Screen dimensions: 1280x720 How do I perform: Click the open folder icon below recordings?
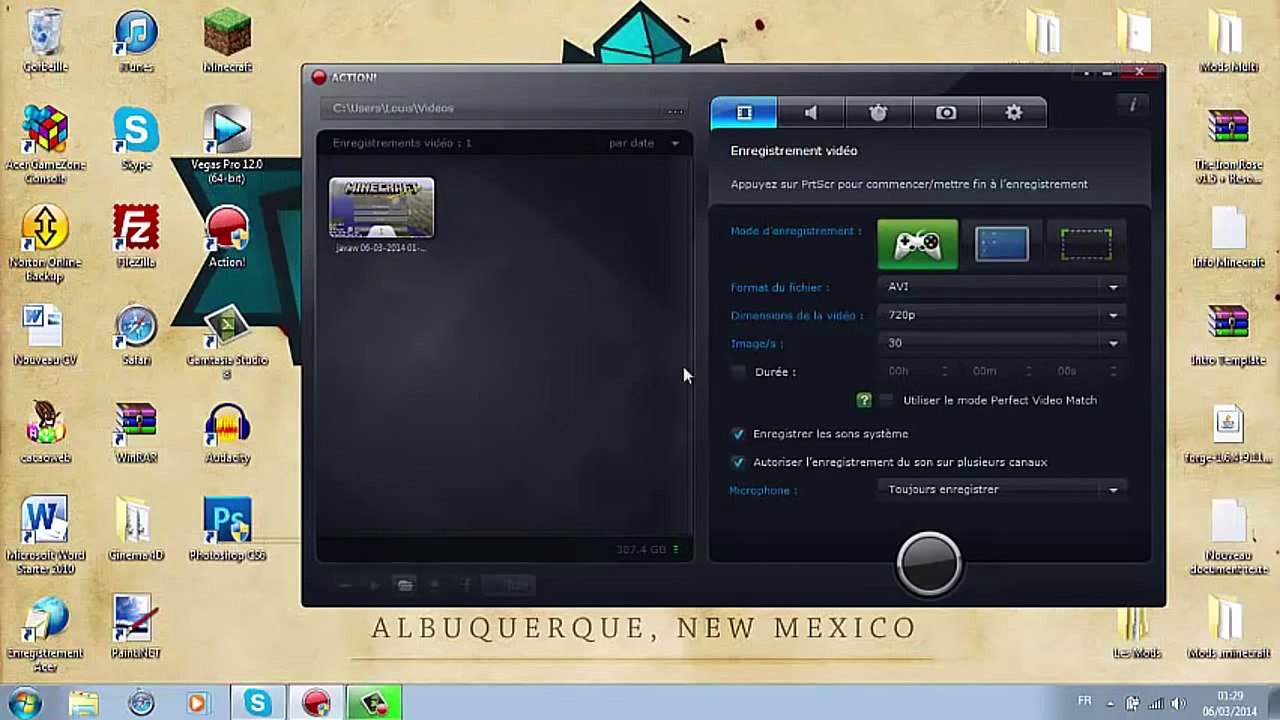pyautogui.click(x=405, y=585)
